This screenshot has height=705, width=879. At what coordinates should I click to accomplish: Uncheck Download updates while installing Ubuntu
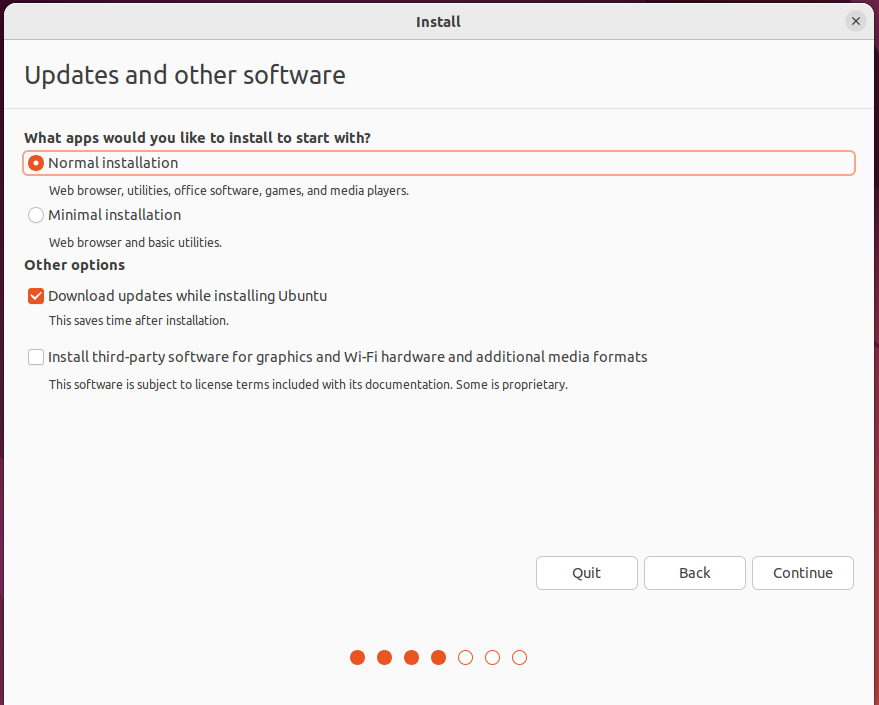pyautogui.click(x=36, y=296)
